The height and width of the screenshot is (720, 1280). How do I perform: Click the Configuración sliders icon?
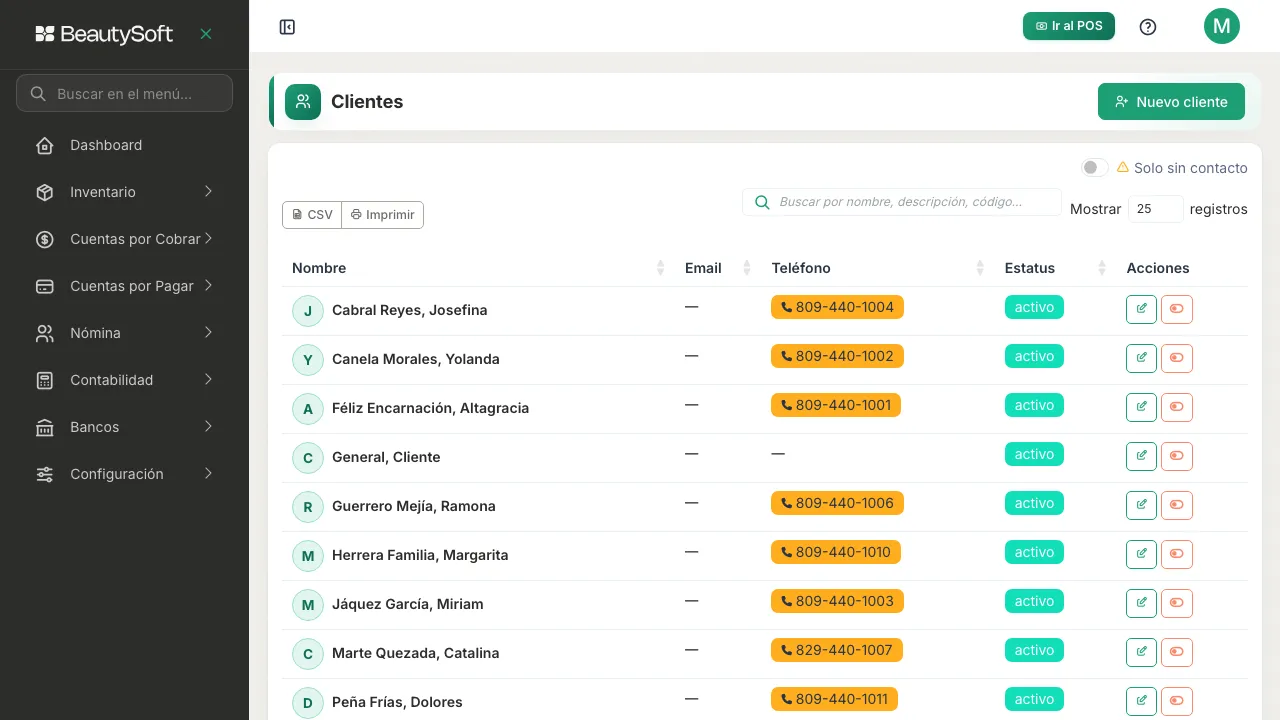click(x=45, y=474)
